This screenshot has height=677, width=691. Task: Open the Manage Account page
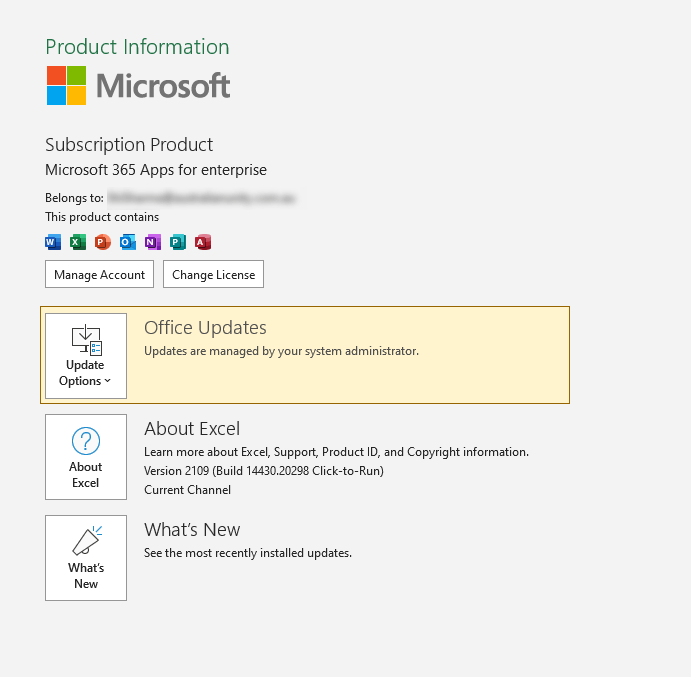(x=100, y=274)
